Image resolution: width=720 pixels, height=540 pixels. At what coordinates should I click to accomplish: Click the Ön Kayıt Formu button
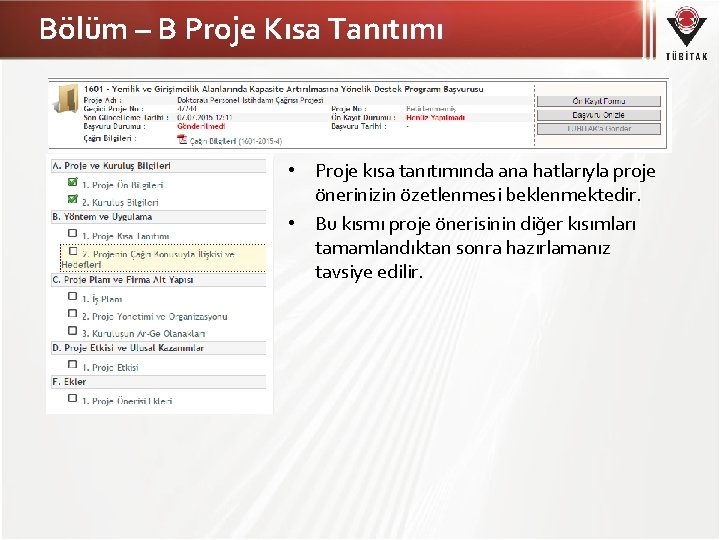click(x=599, y=101)
